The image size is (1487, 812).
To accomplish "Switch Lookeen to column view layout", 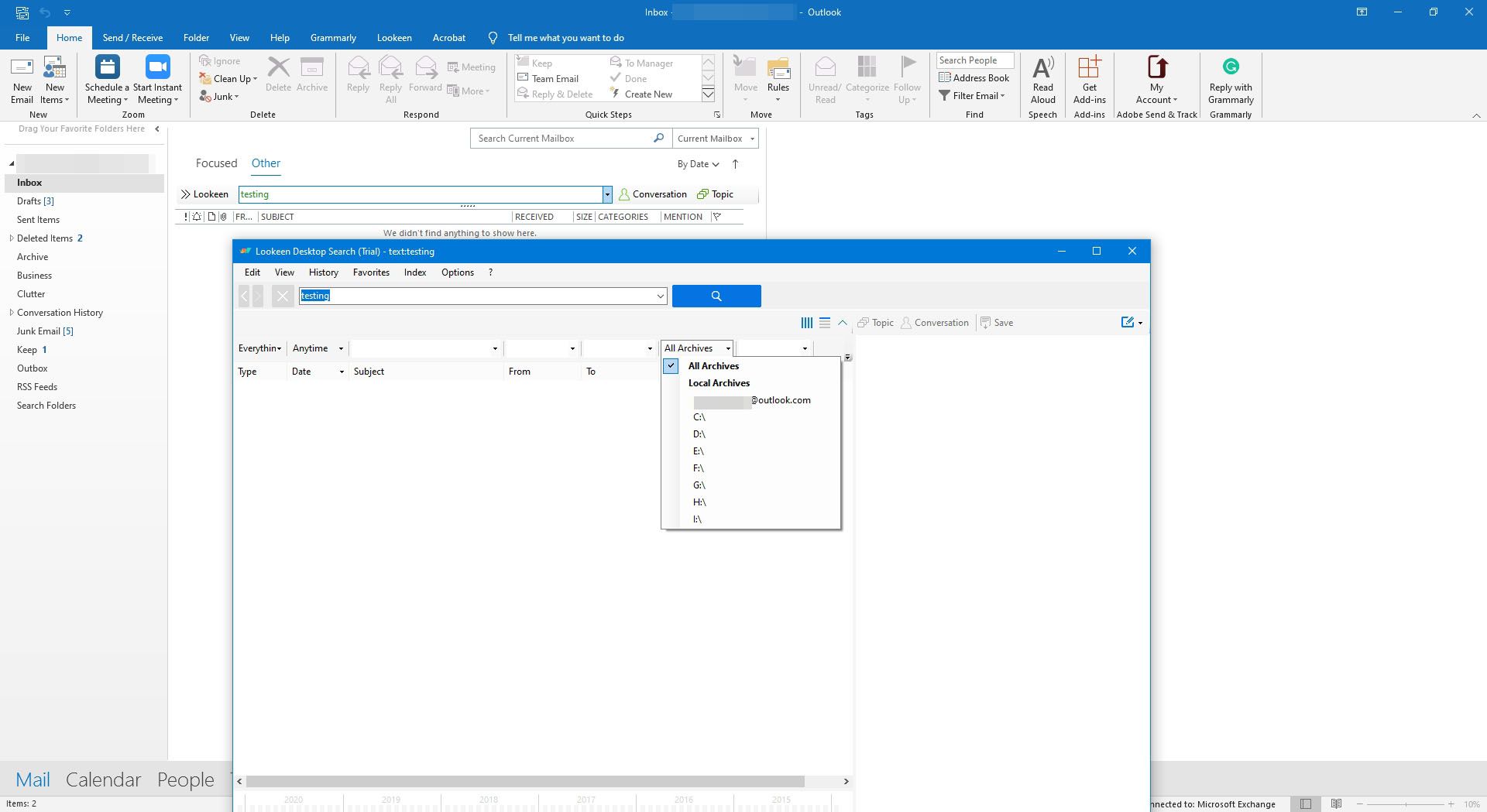I will [806, 323].
